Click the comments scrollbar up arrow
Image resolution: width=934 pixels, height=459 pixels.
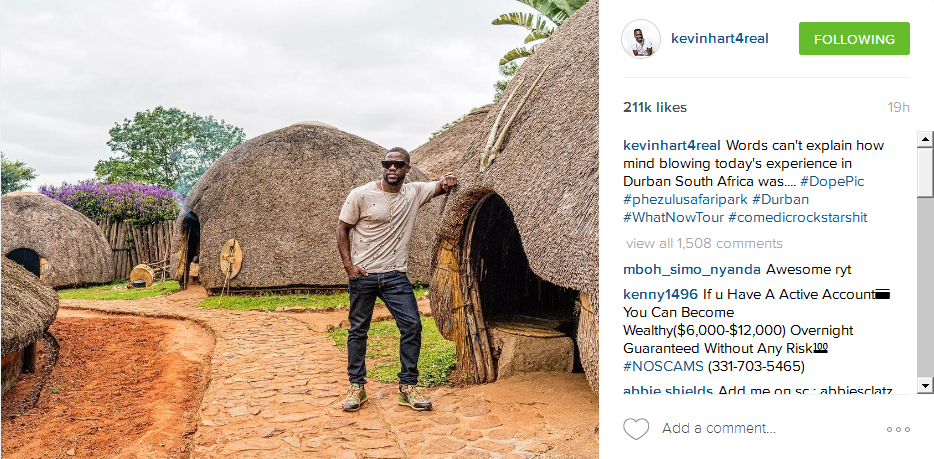coord(925,140)
